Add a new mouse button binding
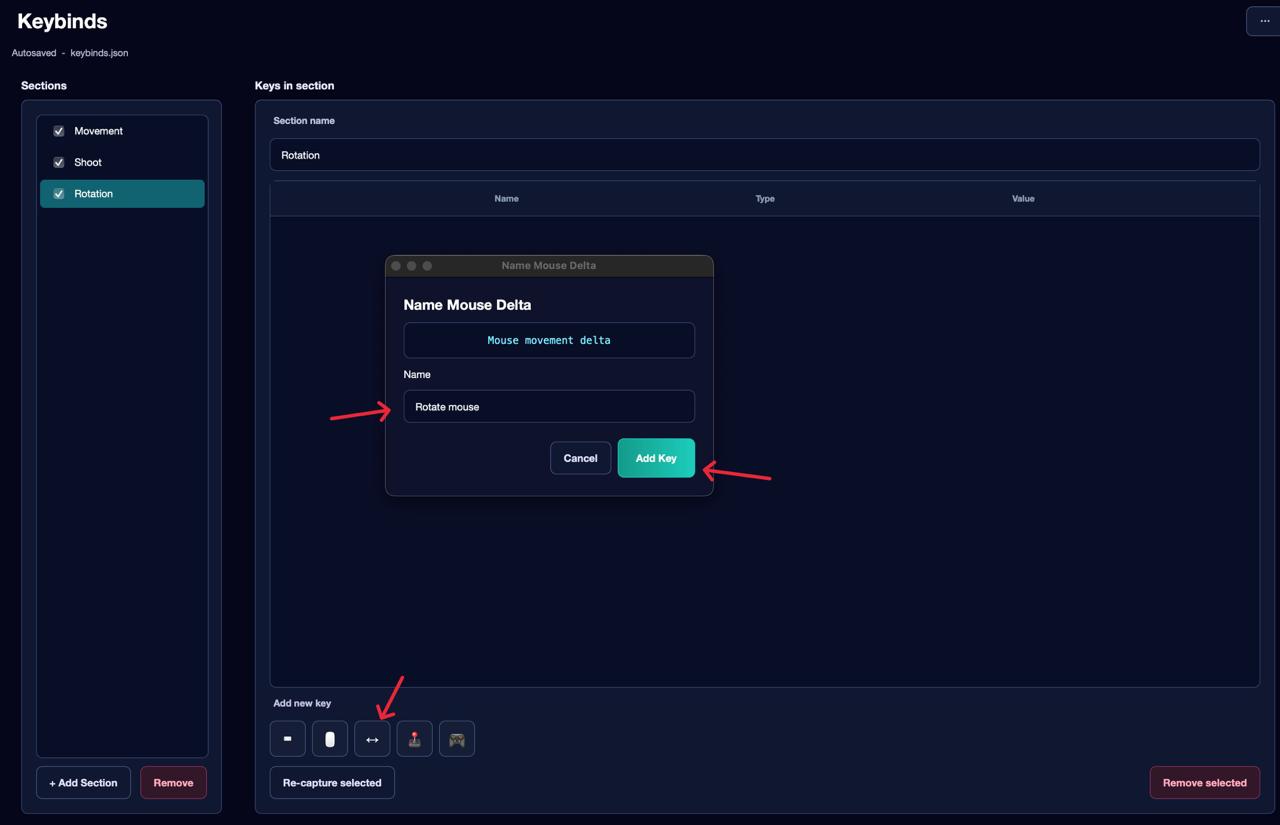The image size is (1280, 825). [x=330, y=739]
